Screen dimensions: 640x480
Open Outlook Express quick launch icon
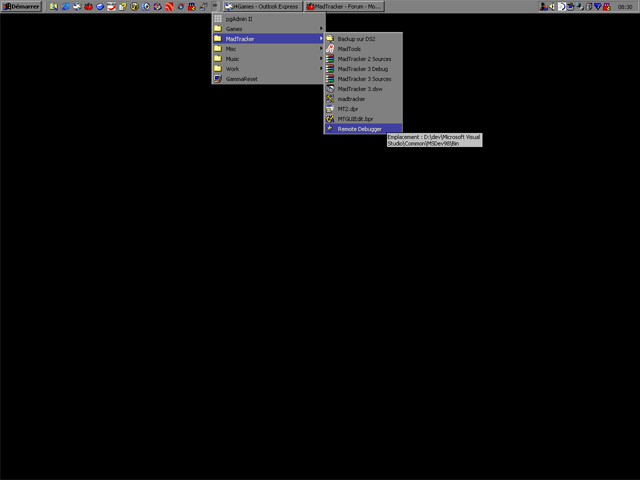coord(77,7)
